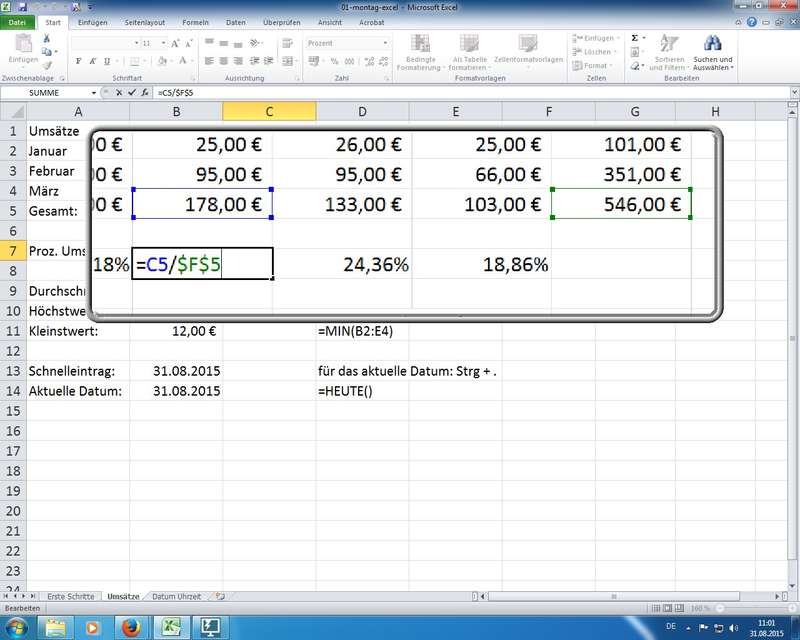The width and height of the screenshot is (800, 640).
Task: Open the font size dropdown
Action: click(x=163, y=44)
